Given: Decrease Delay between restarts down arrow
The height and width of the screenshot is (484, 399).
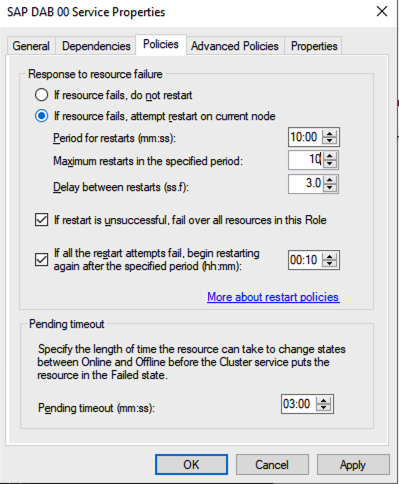Looking at the screenshot, I should click(x=330, y=187).
